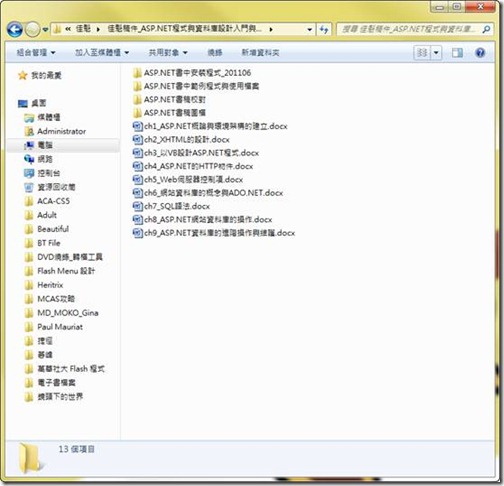Click the 網路 (Network) icon in the sidebar

pyautogui.click(x=29, y=159)
